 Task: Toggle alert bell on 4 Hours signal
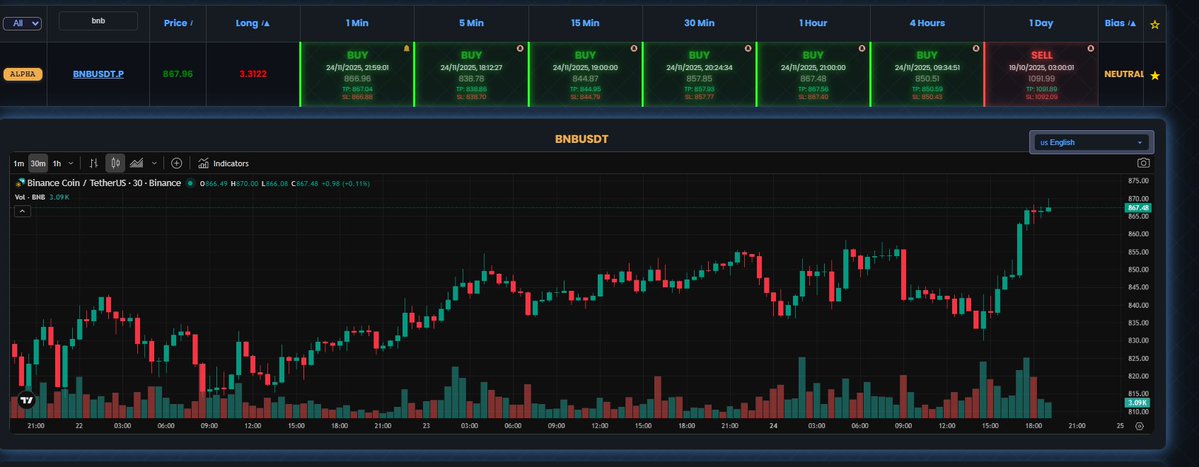tap(976, 48)
